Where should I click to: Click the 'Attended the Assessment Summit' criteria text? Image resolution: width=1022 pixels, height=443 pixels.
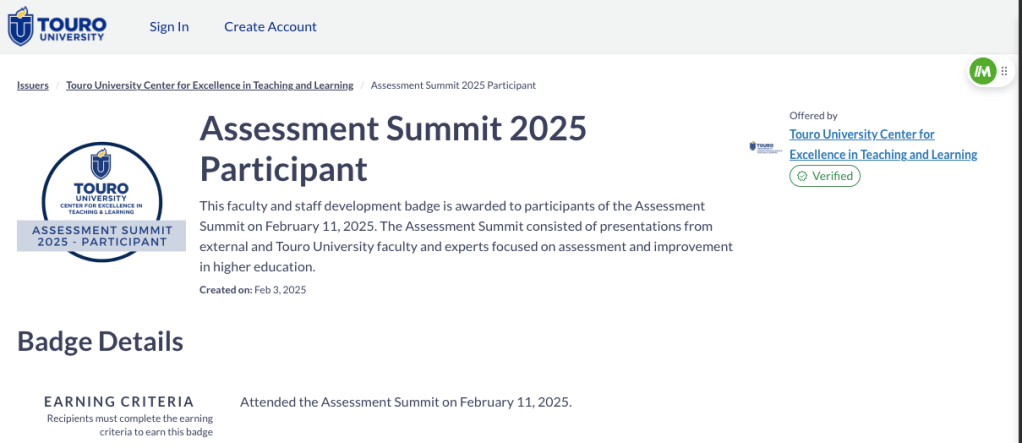405,402
